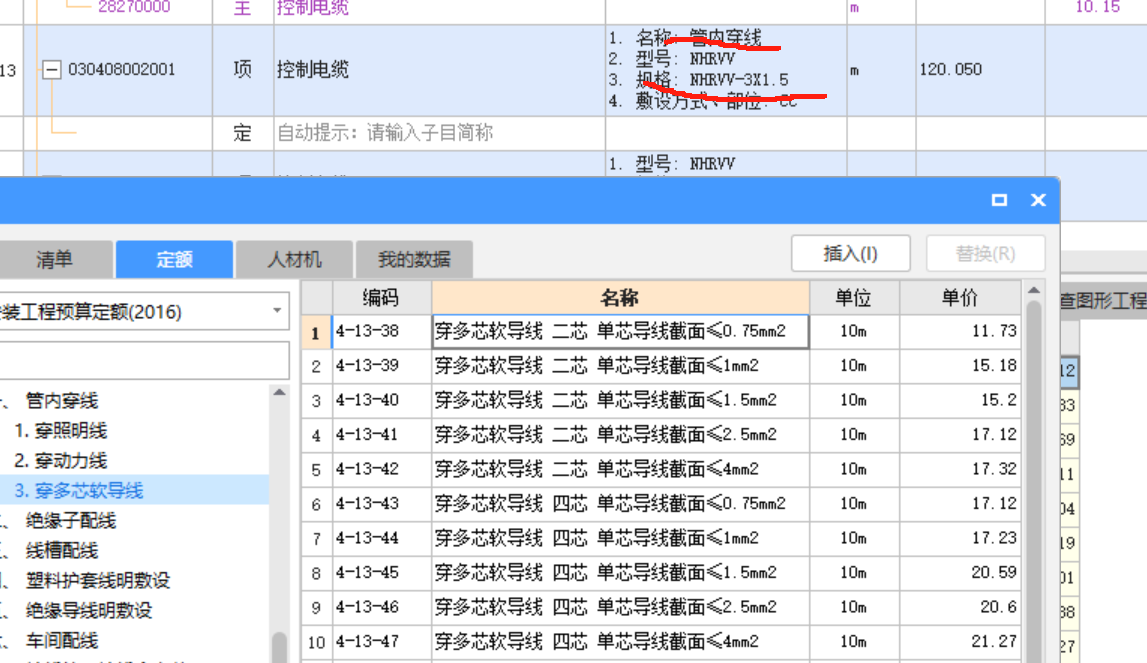This screenshot has width=1147, height=663.
Task: Click name cell 四芯 单芯导线截面≤4mm2
Action: 620,642
